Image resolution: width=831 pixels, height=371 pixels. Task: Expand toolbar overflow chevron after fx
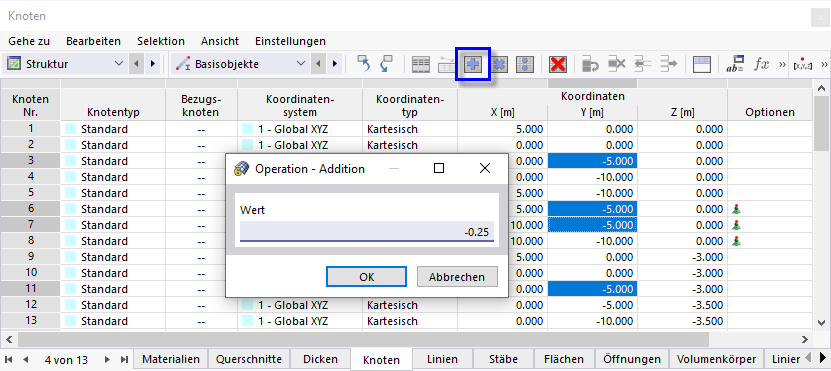pos(782,65)
